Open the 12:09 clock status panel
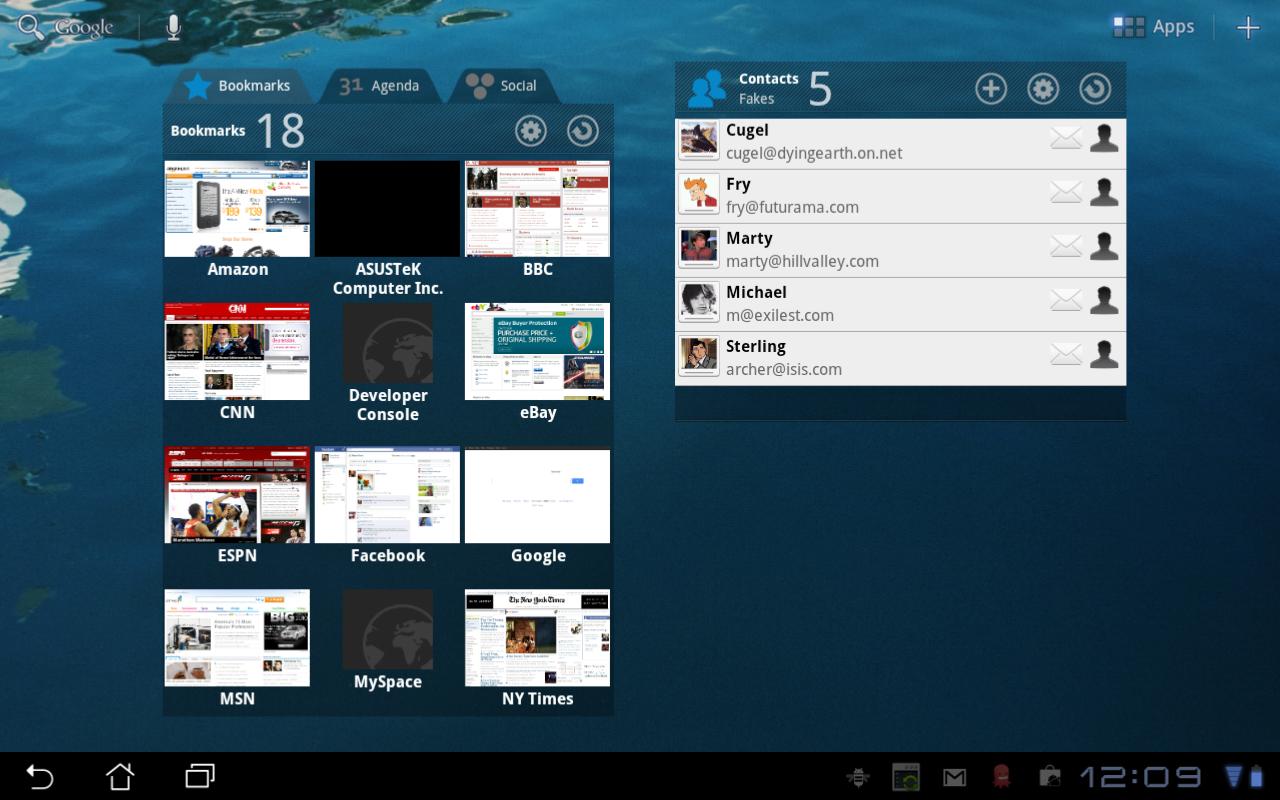The image size is (1280, 800). point(1140,777)
